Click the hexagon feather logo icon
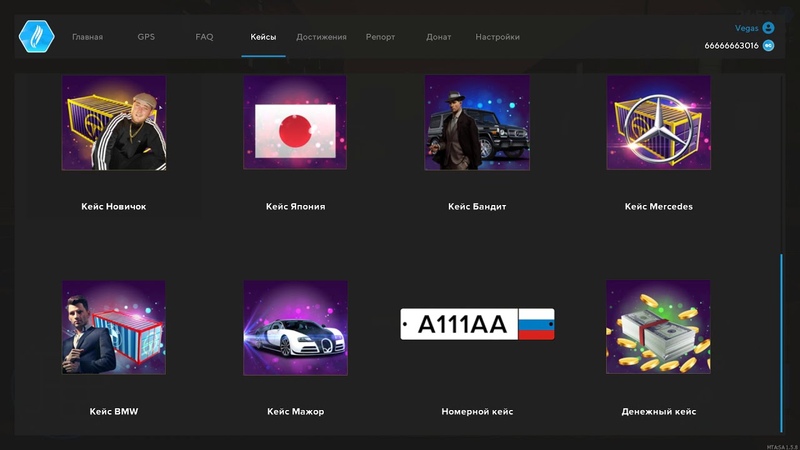This screenshot has height=450, width=800. (x=36, y=37)
